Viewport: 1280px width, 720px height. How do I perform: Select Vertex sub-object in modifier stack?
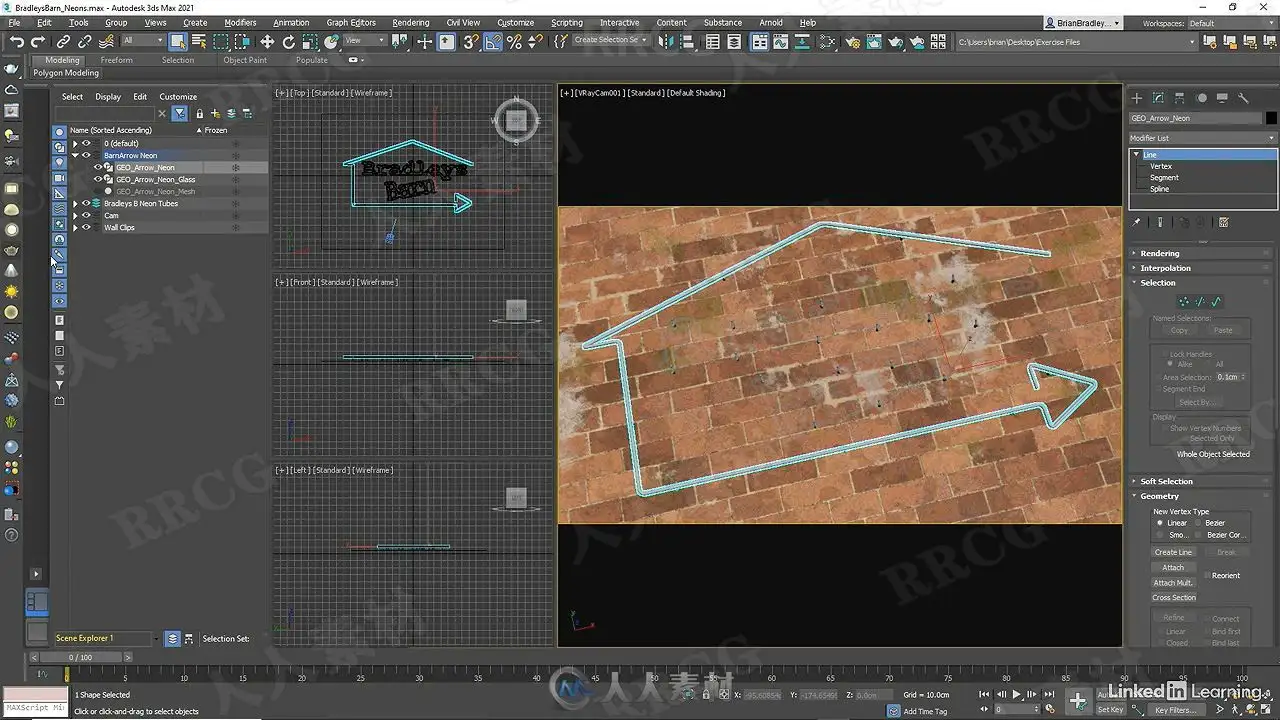pos(1161,166)
